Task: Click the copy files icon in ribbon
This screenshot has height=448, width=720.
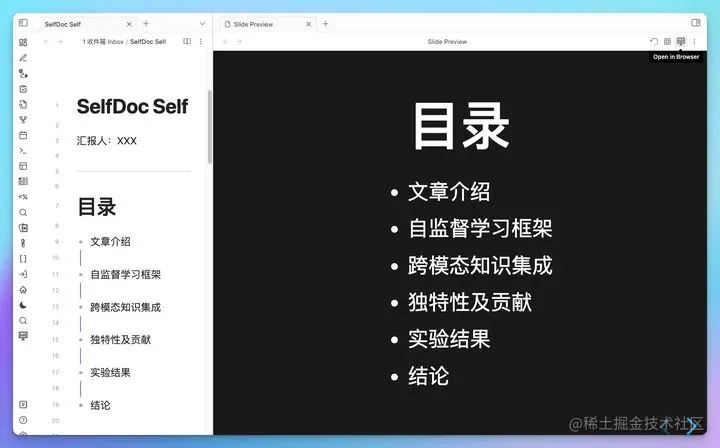Action: (23, 104)
